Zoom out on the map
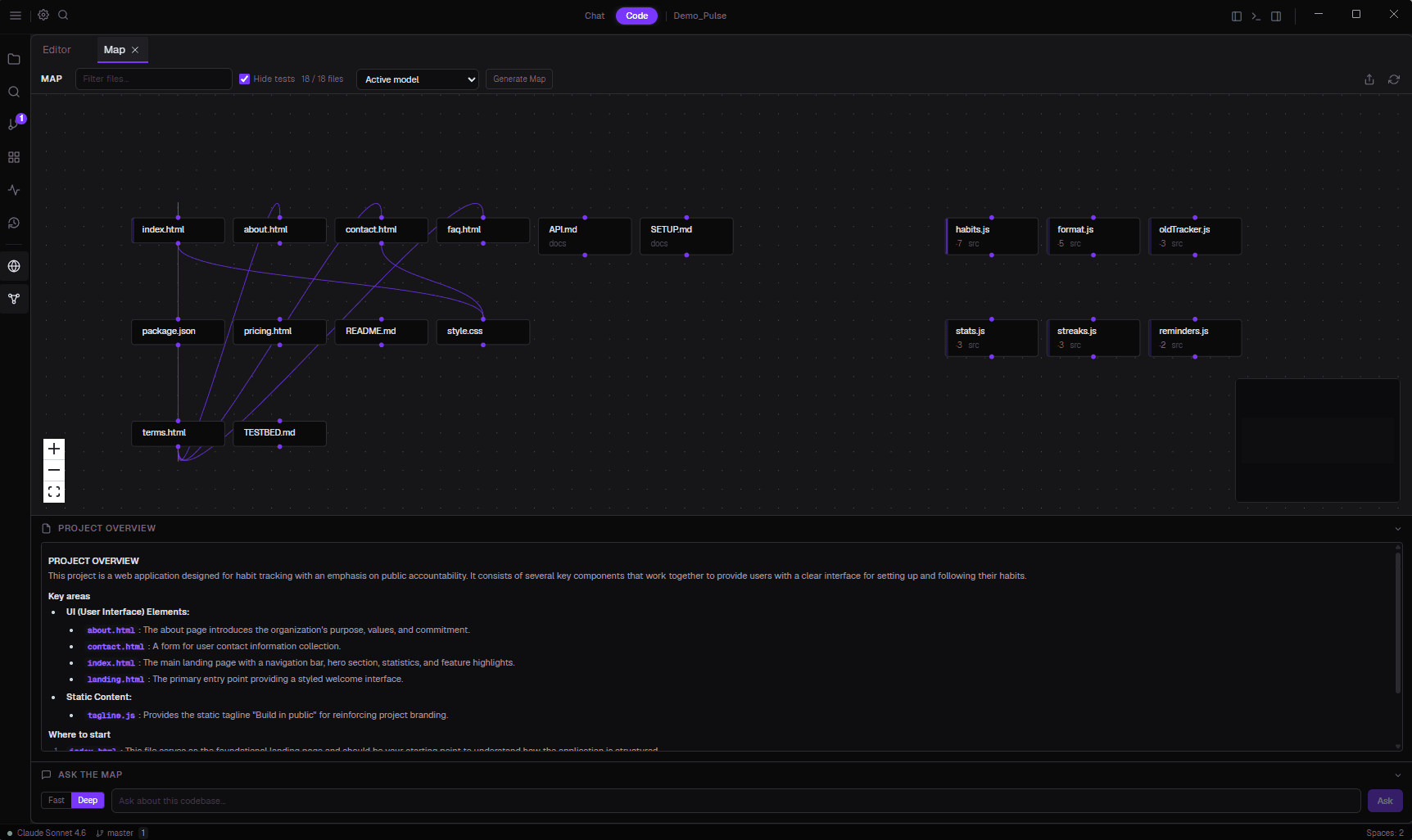The image size is (1412, 840). [x=54, y=470]
